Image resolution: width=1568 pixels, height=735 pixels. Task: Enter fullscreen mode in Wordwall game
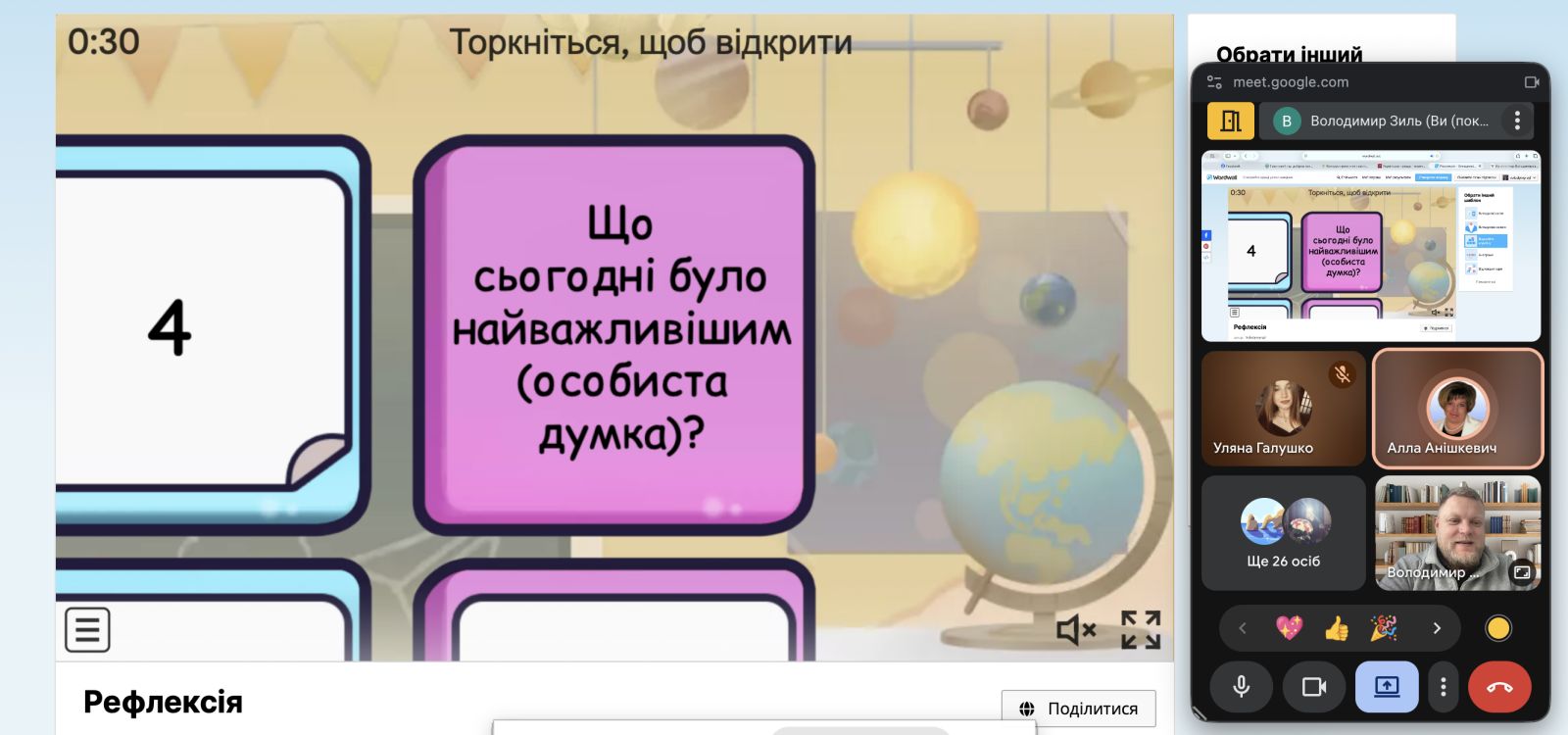(x=1141, y=629)
